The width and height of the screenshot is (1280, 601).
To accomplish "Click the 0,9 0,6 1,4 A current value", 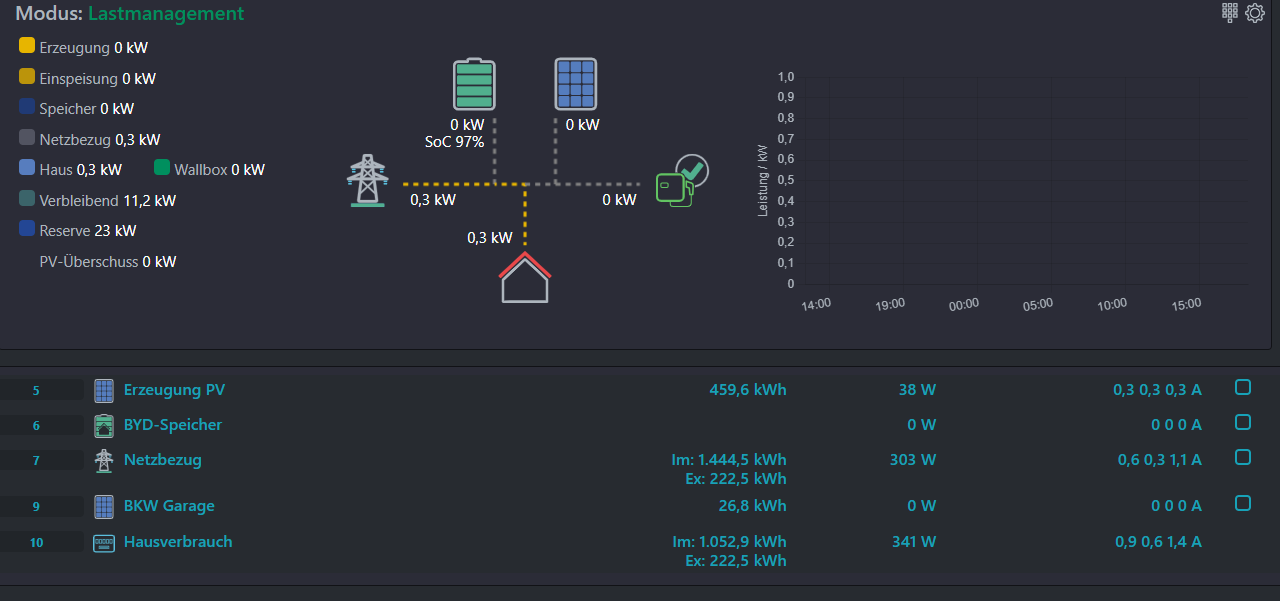I will coord(1159,542).
